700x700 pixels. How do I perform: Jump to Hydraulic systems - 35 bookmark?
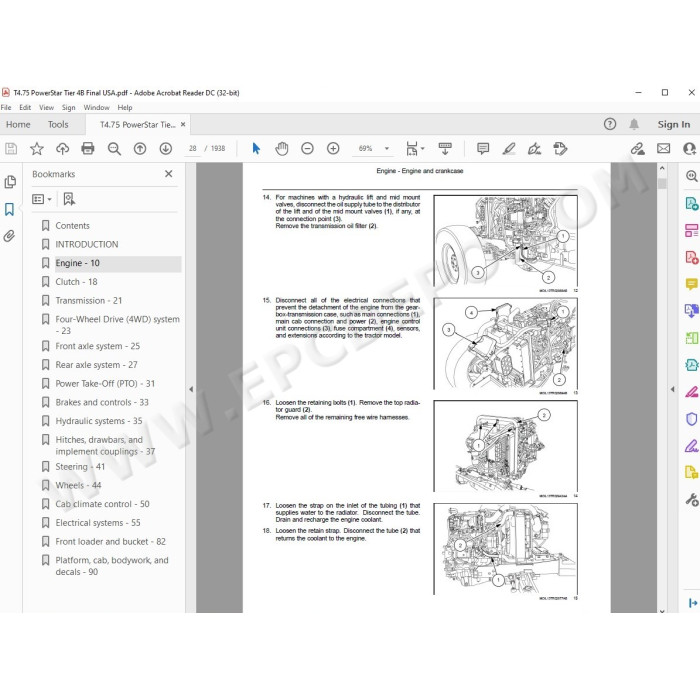(x=99, y=421)
